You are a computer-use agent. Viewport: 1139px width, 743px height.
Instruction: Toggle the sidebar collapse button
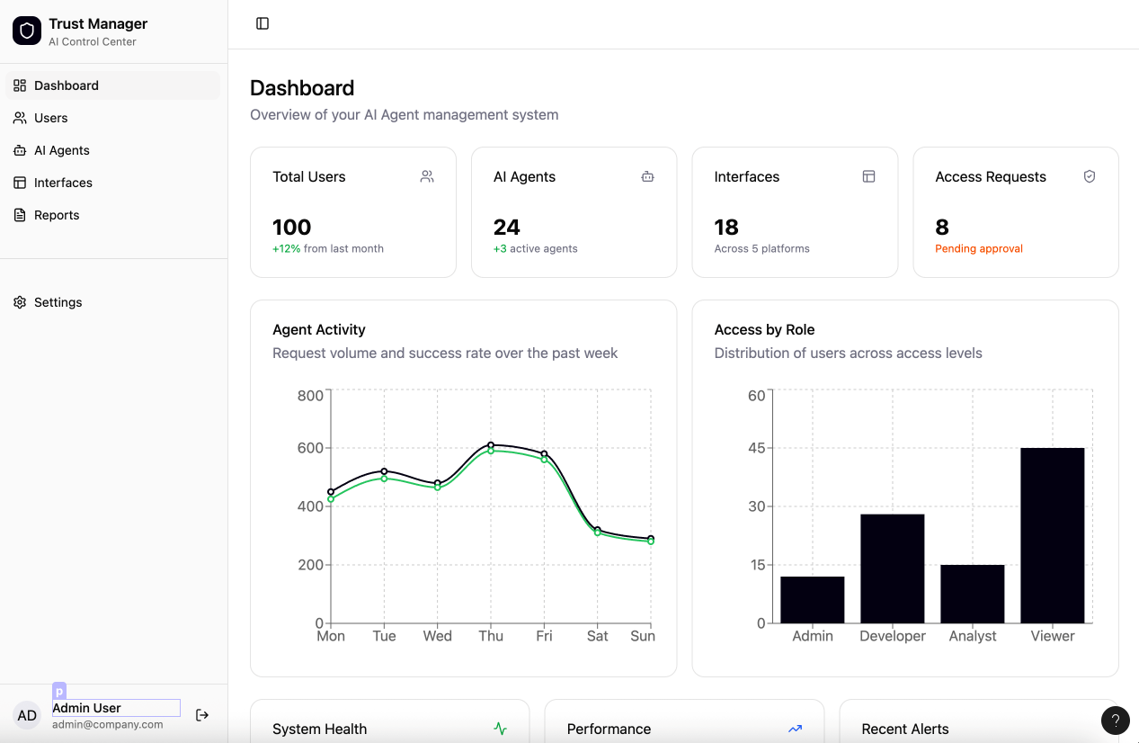[x=262, y=23]
